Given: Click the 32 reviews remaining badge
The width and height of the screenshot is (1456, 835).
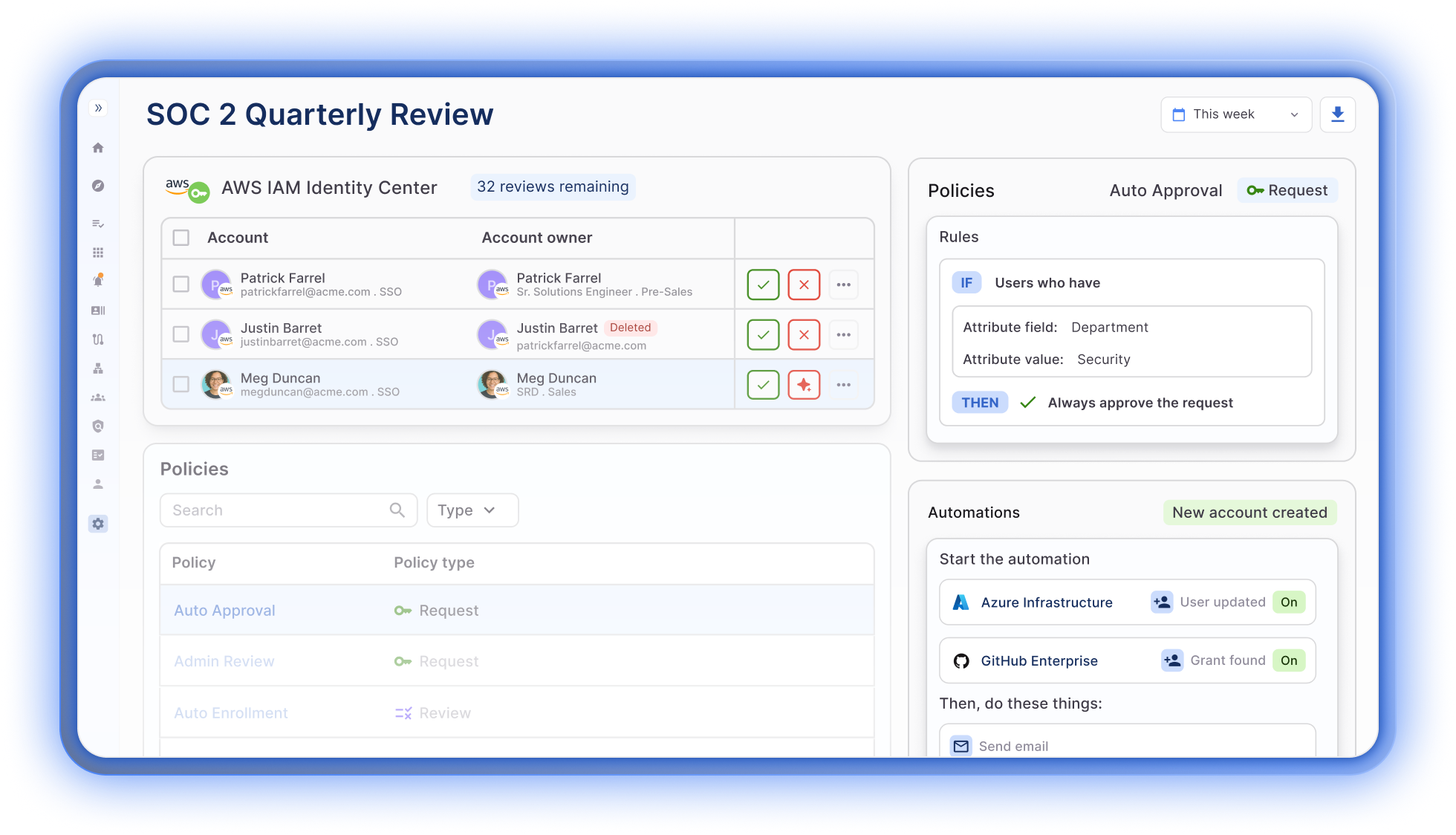Looking at the screenshot, I should 553,186.
